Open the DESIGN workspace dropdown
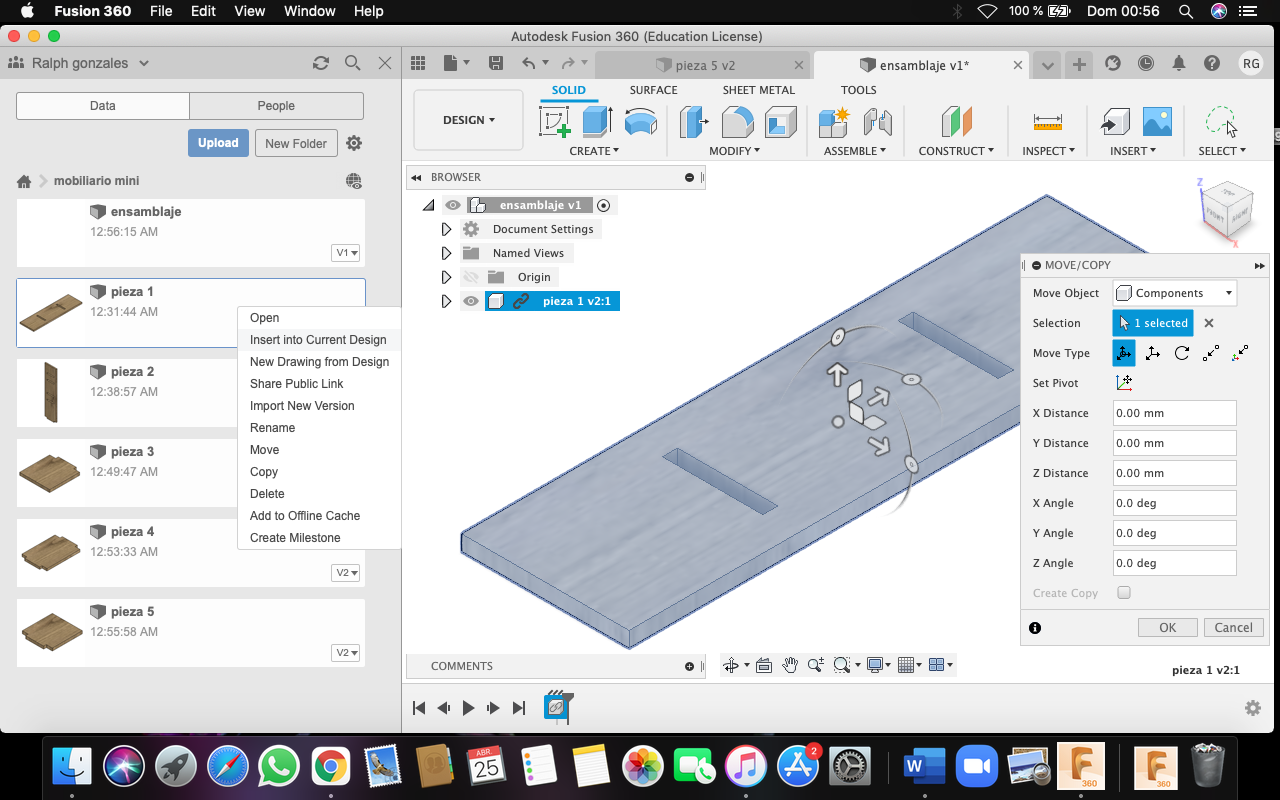Viewport: 1280px width, 800px height. pyautogui.click(x=468, y=120)
